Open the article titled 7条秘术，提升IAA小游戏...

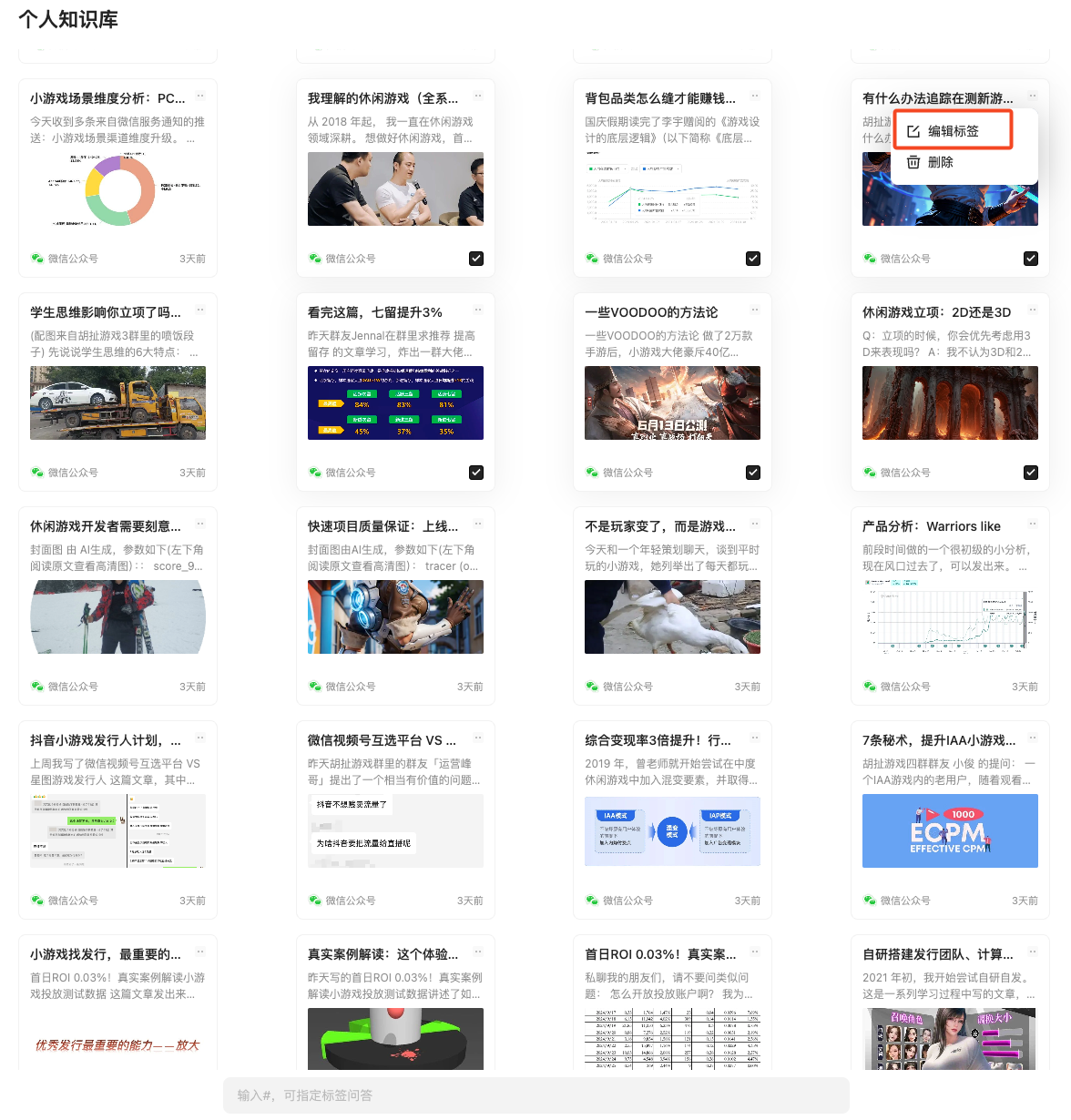pos(939,740)
